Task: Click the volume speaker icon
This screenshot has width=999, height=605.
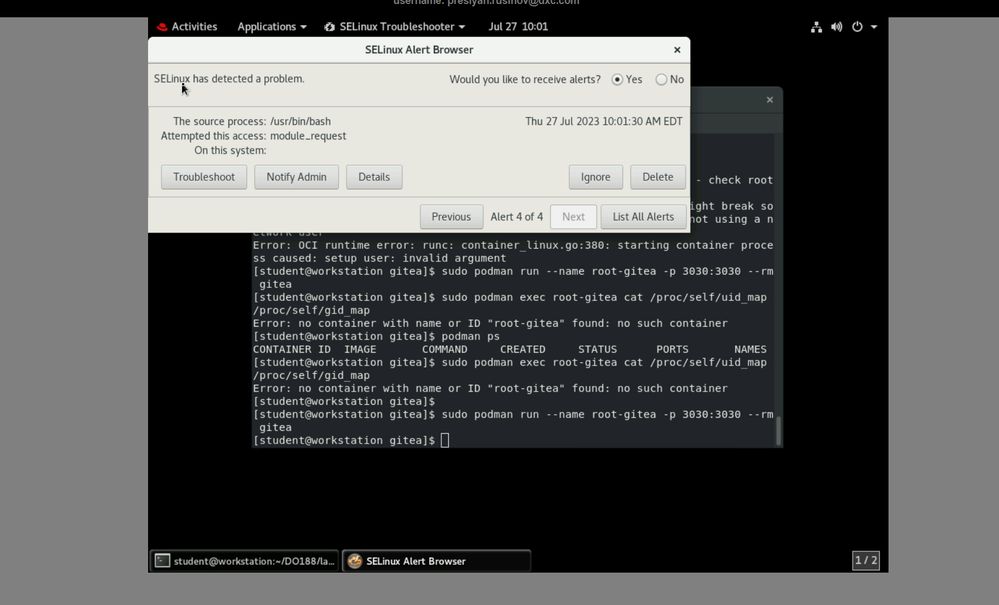Action: click(x=836, y=27)
